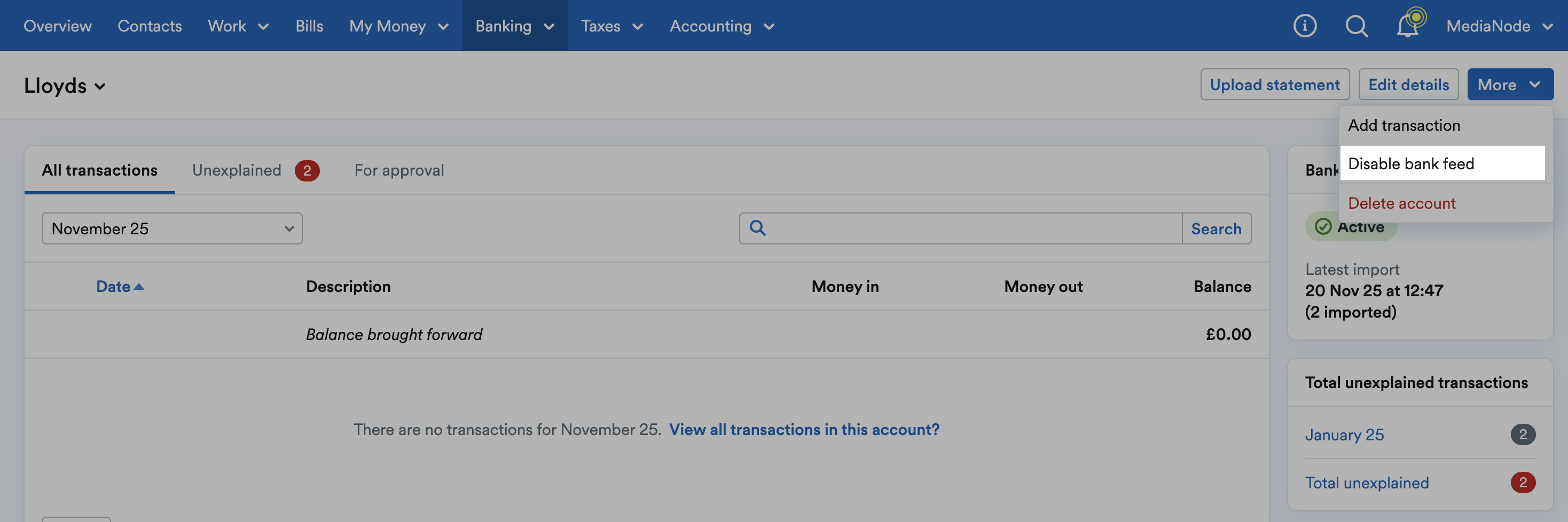Viewport: 1568px width, 522px height.
Task: Open the Lloyds account switcher
Action: [65, 86]
